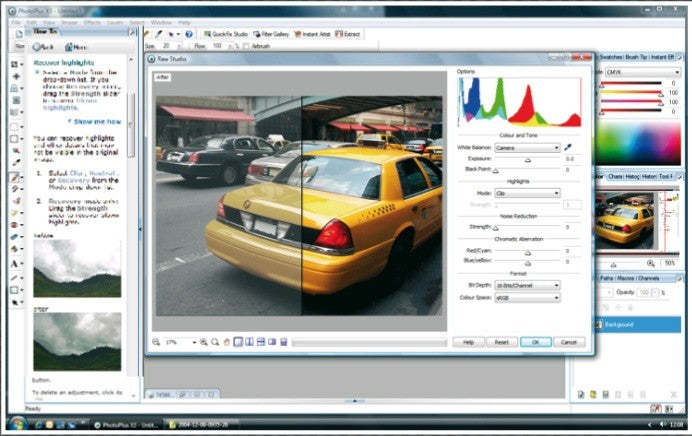Click the colour spectrum picker in Colour panel
This screenshot has height=436, width=692.
[x=639, y=143]
